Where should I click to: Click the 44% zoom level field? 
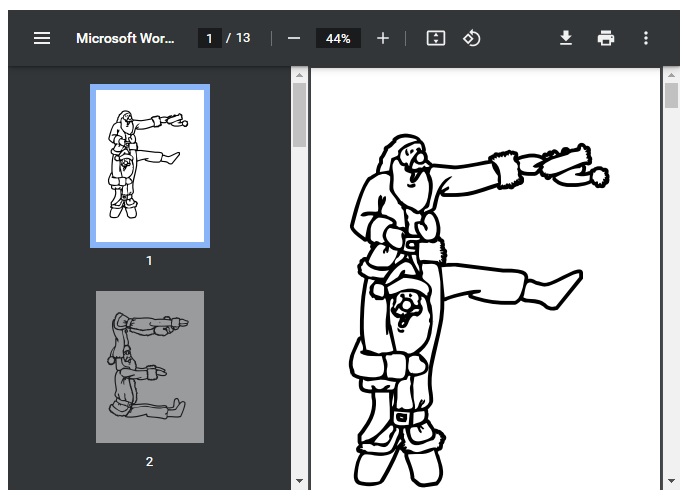pos(338,38)
